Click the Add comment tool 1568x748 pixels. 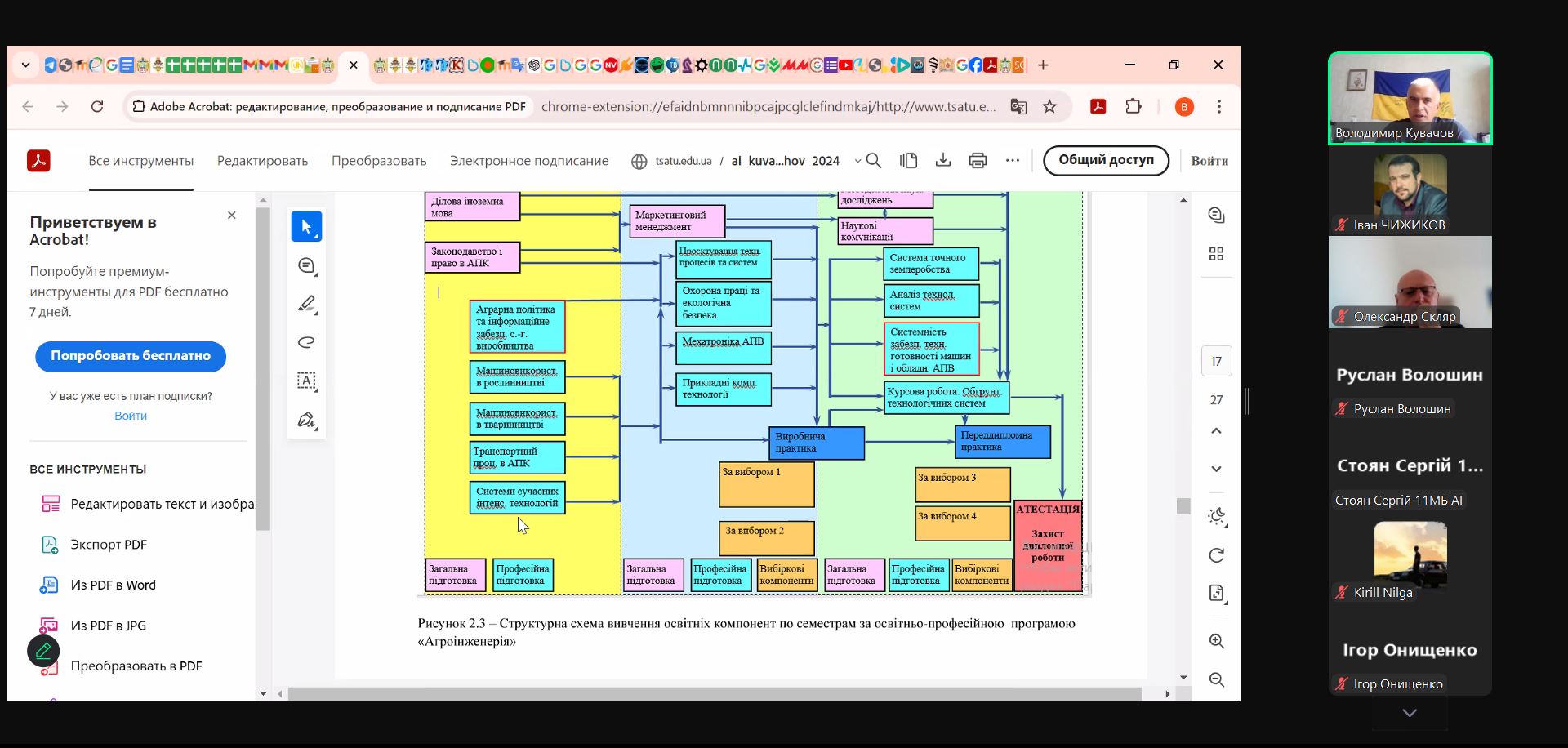306,265
